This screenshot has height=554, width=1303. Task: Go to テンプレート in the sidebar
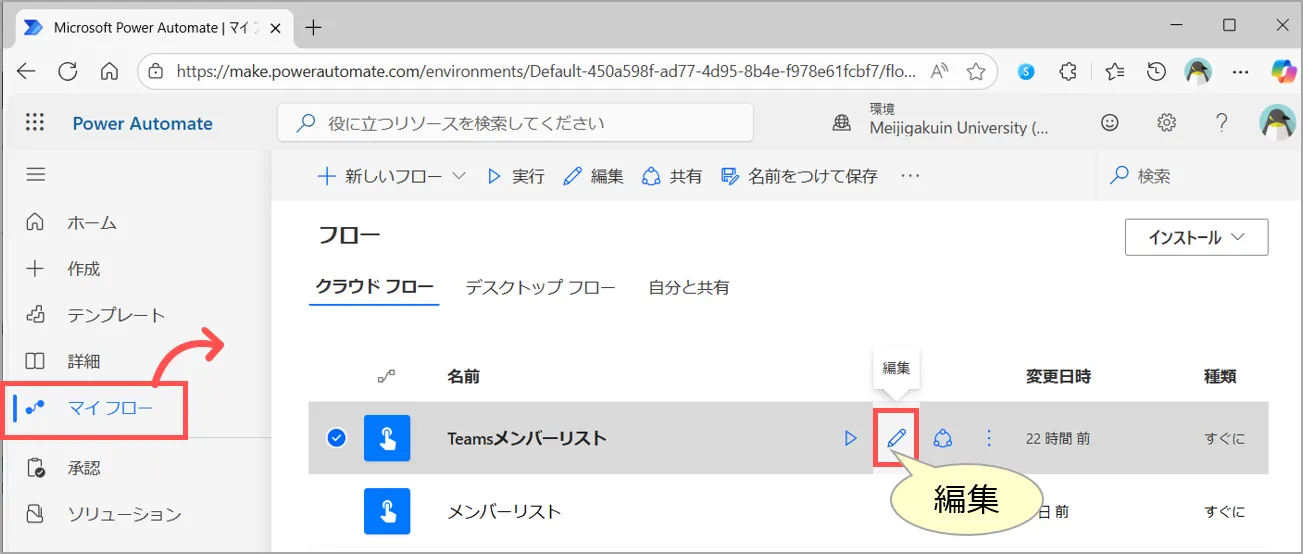click(x=116, y=315)
